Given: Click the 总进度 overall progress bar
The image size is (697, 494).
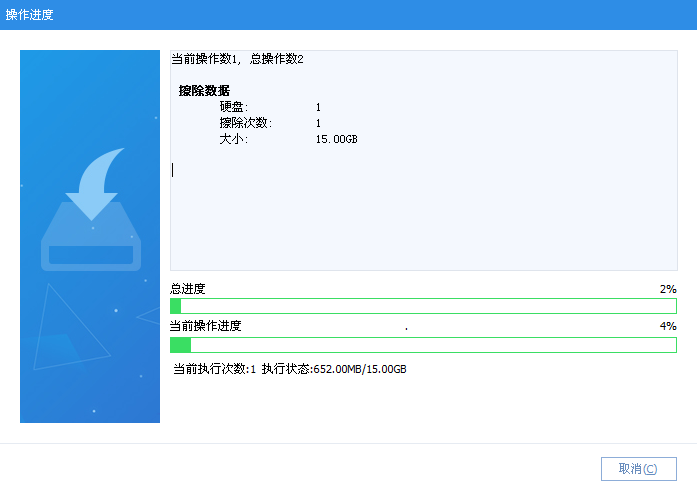Looking at the screenshot, I should pos(423,306).
